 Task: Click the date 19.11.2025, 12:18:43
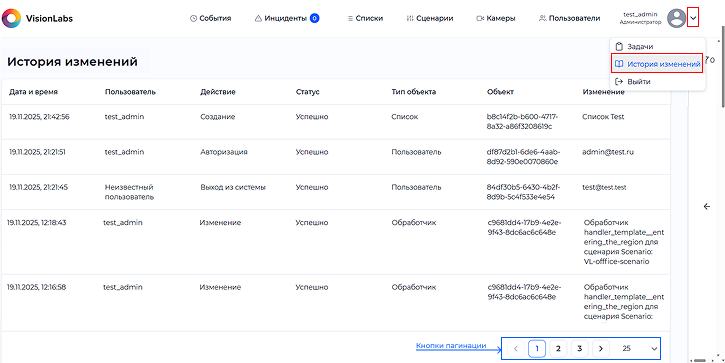click(37, 222)
